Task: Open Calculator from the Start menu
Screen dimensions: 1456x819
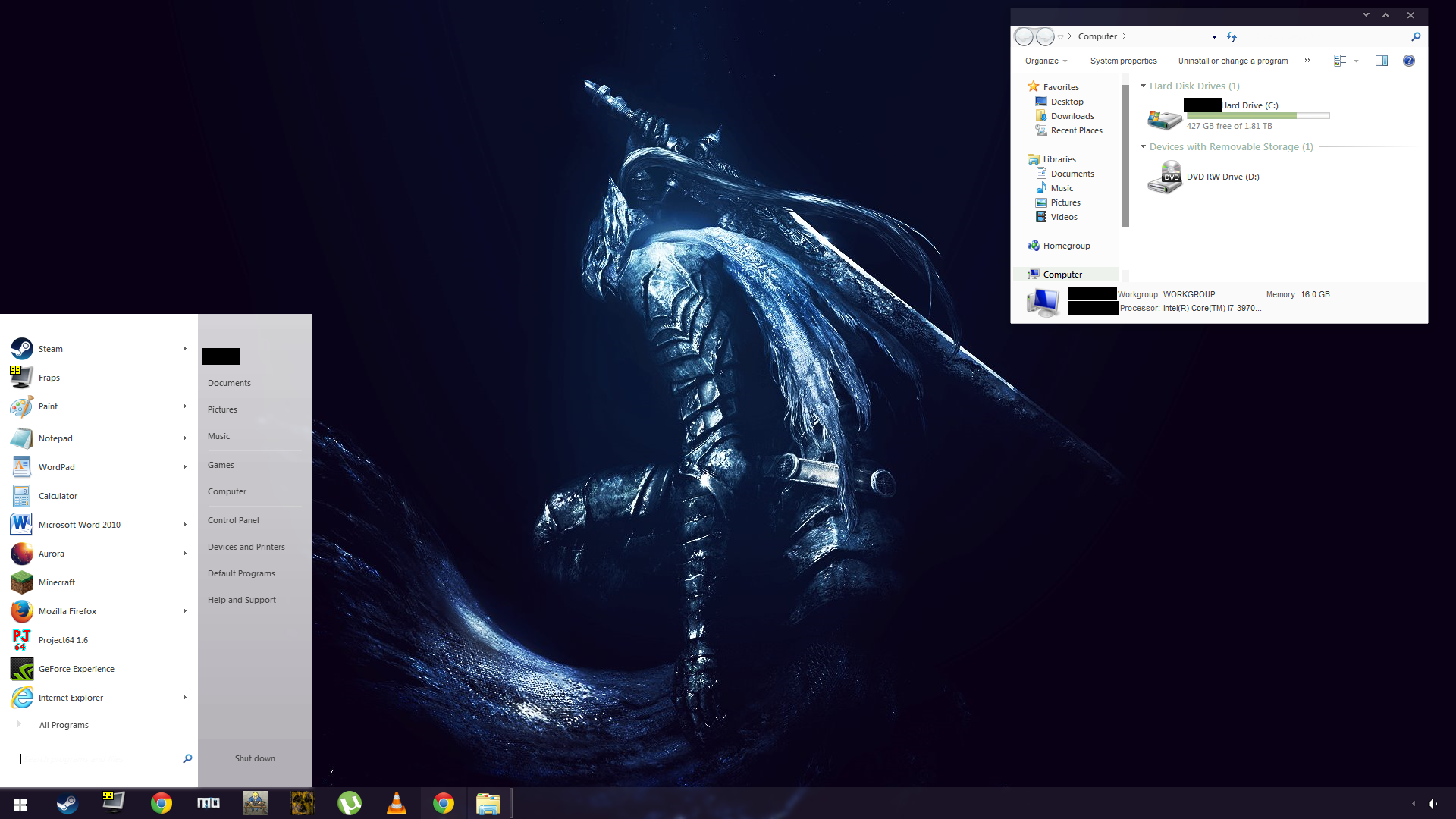Action: tap(99, 496)
